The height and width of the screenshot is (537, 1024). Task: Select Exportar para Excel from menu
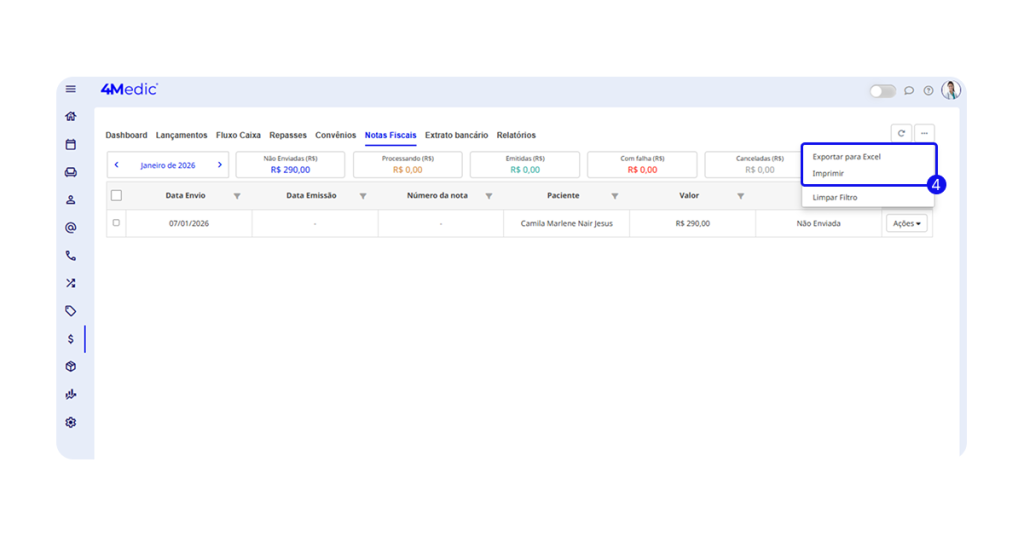[846, 157]
